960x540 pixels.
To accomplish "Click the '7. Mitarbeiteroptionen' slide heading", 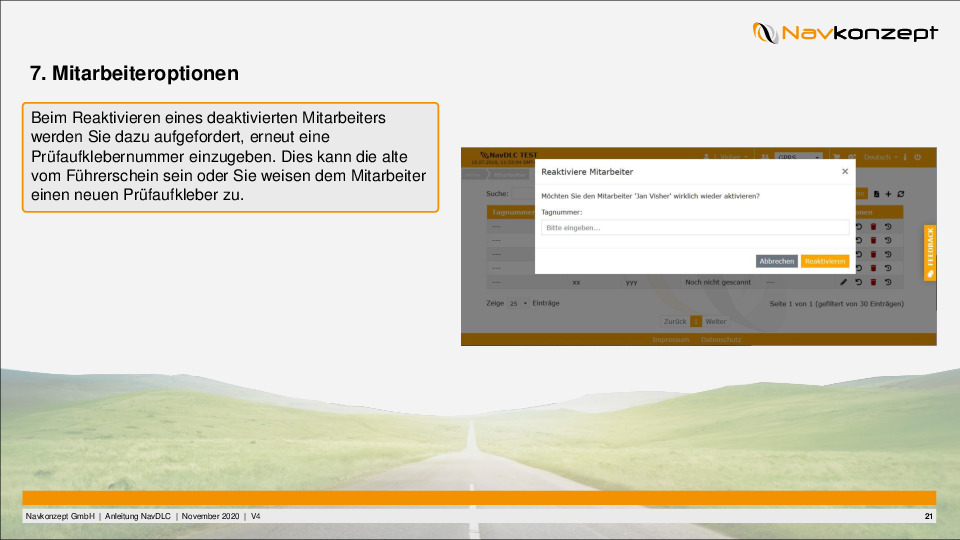I will pos(134,73).
